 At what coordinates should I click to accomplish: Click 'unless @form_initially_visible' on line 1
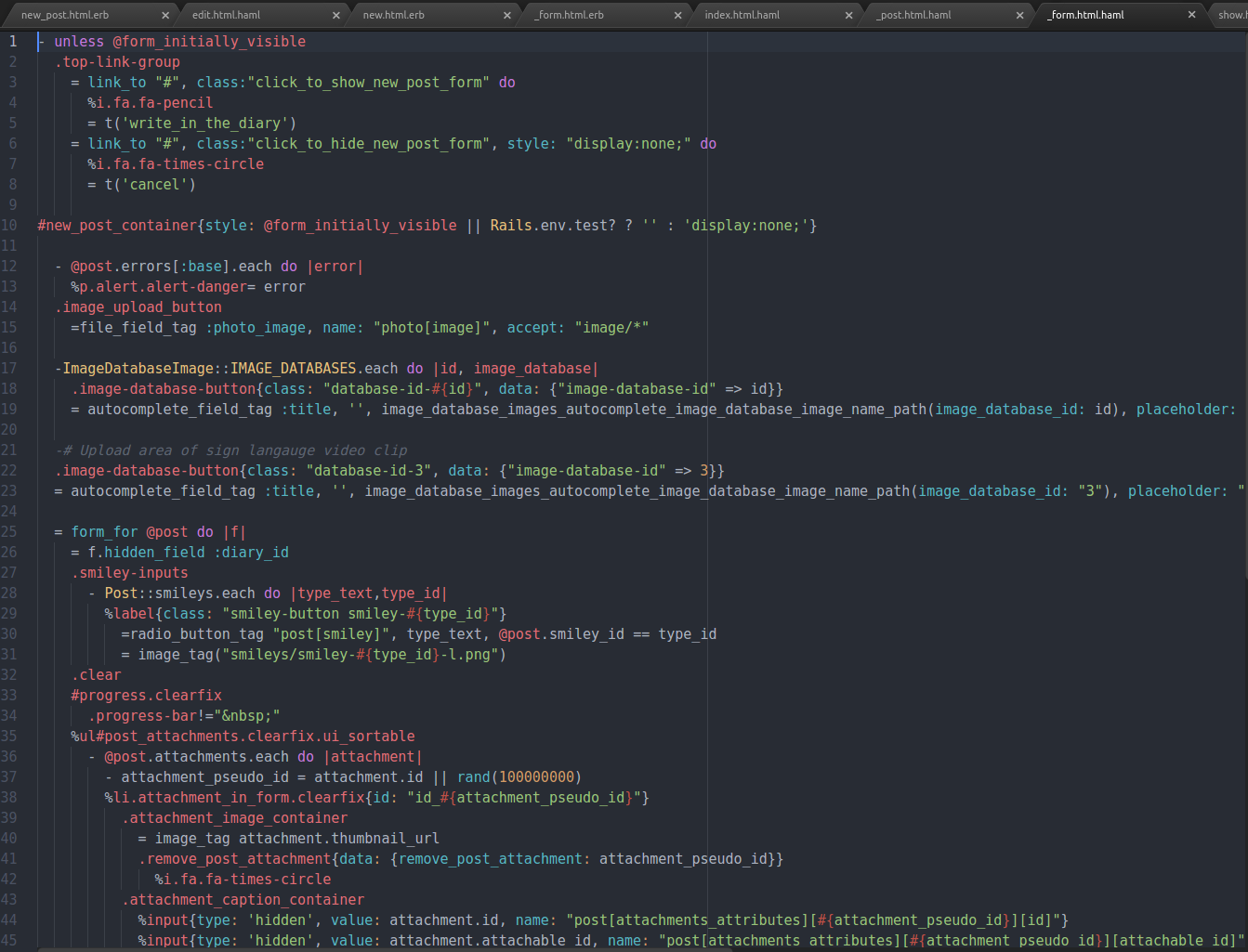point(180,42)
